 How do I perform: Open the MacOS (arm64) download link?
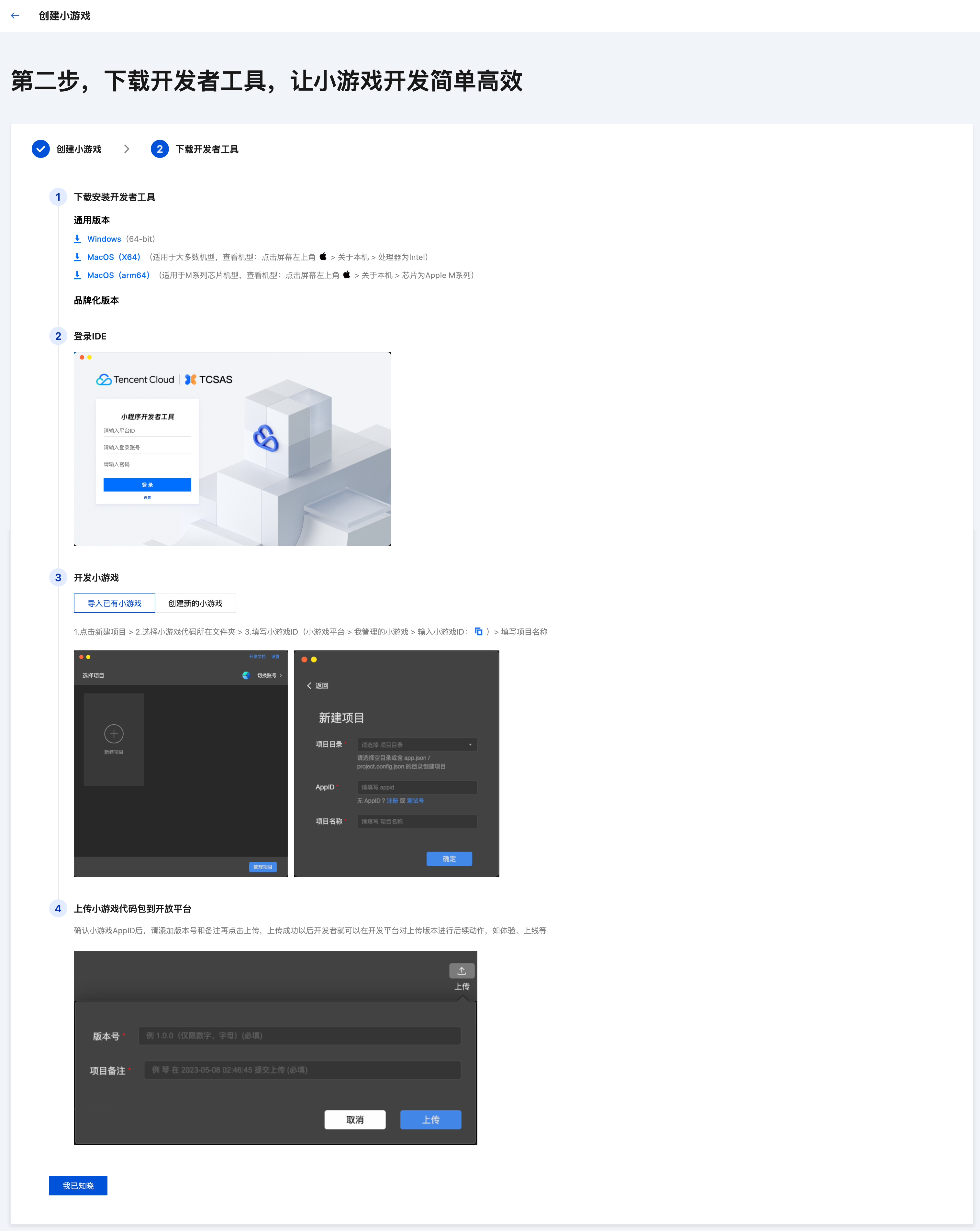[118, 275]
